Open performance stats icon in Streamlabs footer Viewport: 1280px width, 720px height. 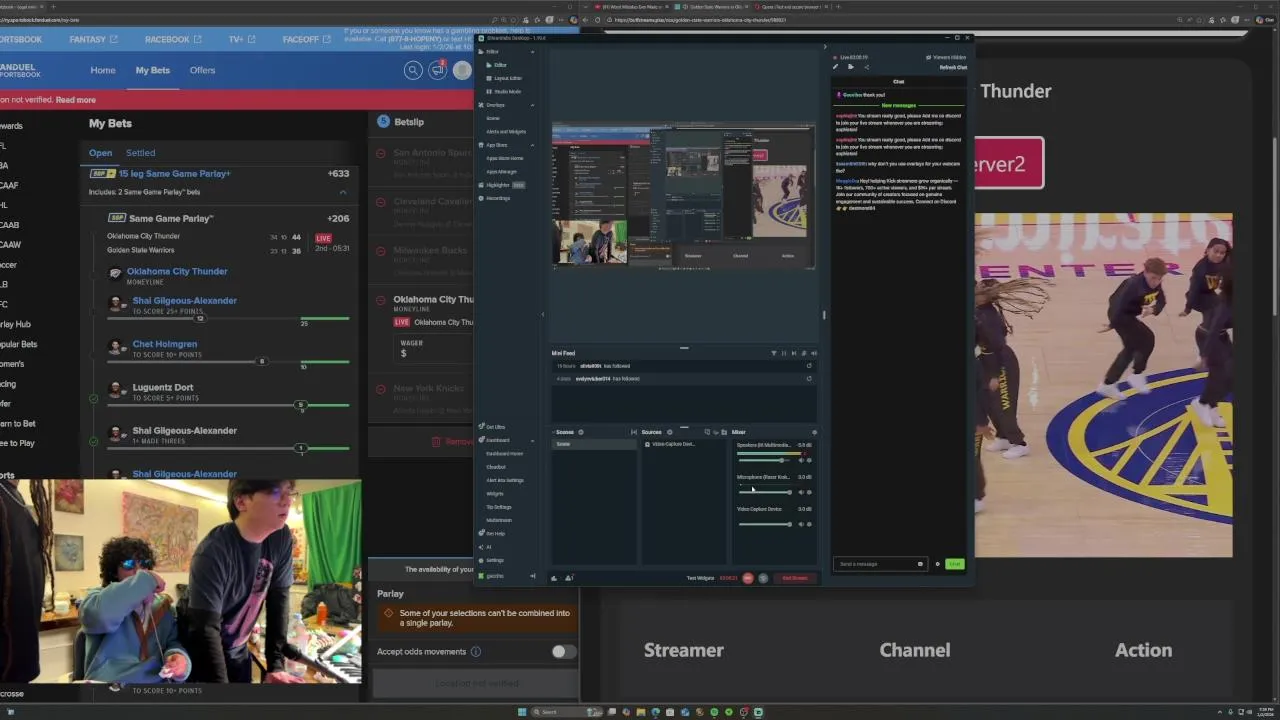click(x=554, y=578)
